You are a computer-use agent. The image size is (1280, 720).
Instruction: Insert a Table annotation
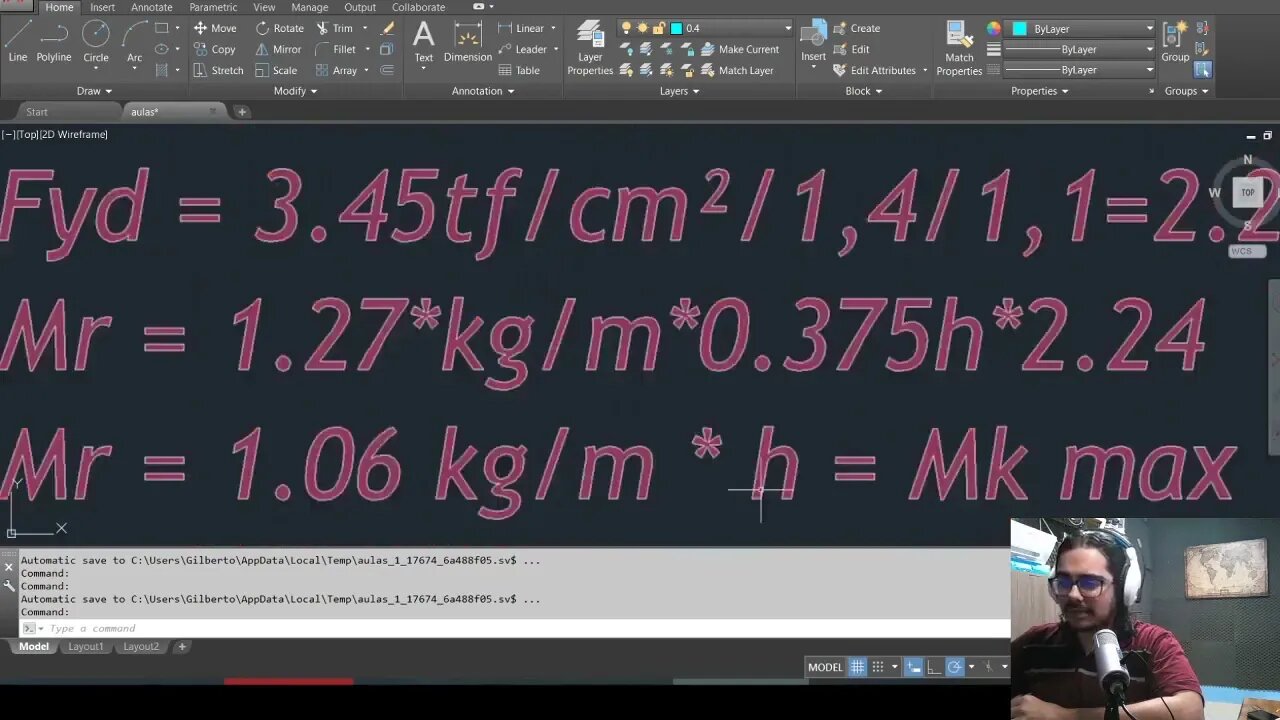point(518,70)
